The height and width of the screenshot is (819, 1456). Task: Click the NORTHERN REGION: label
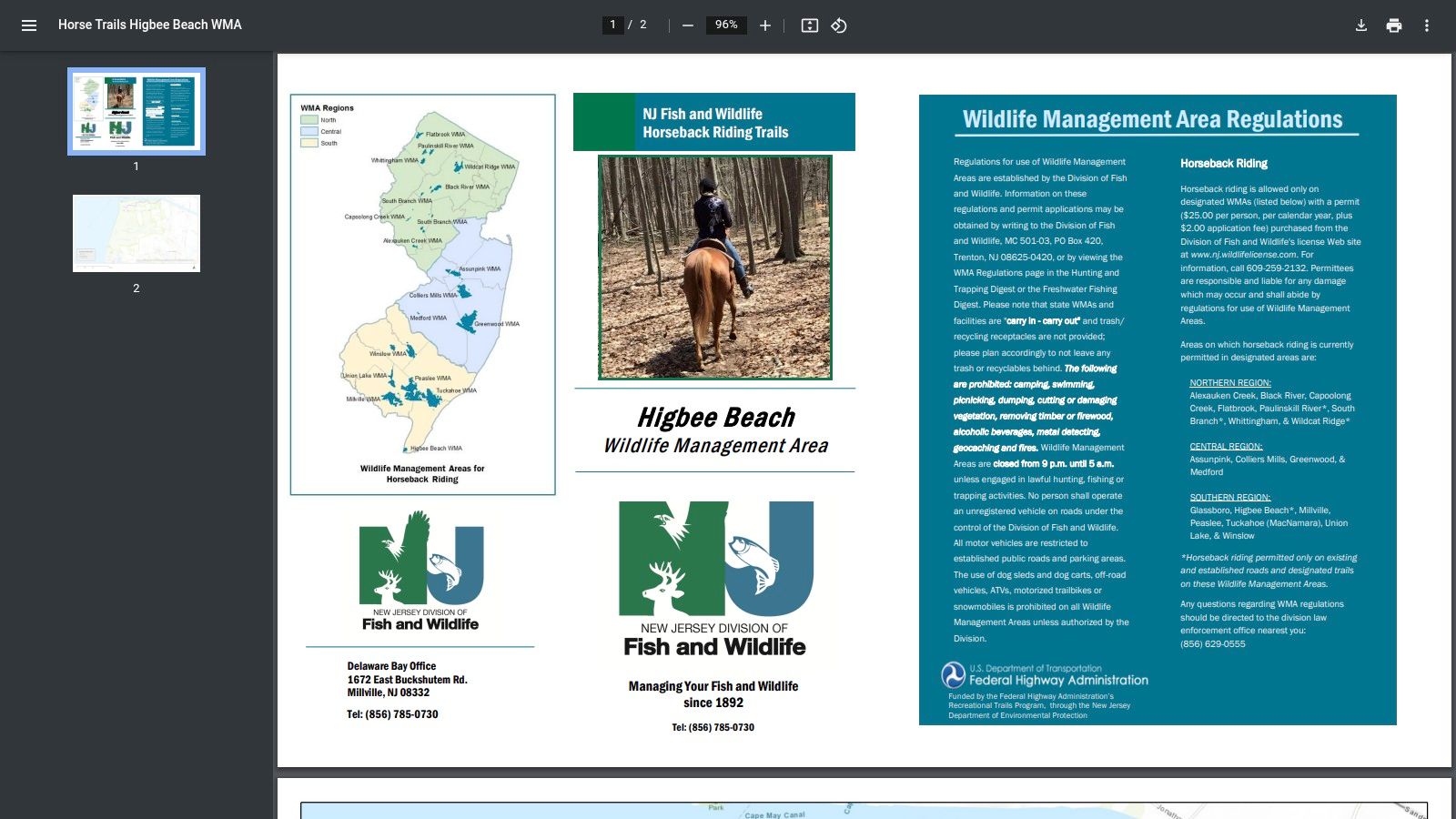[1230, 383]
